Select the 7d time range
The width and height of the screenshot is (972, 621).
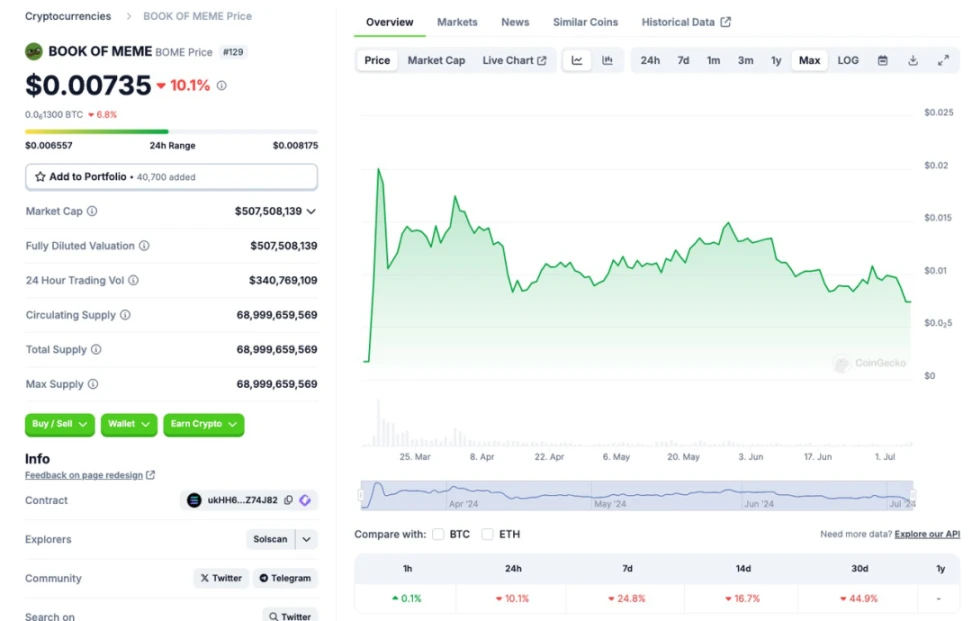[683, 60]
